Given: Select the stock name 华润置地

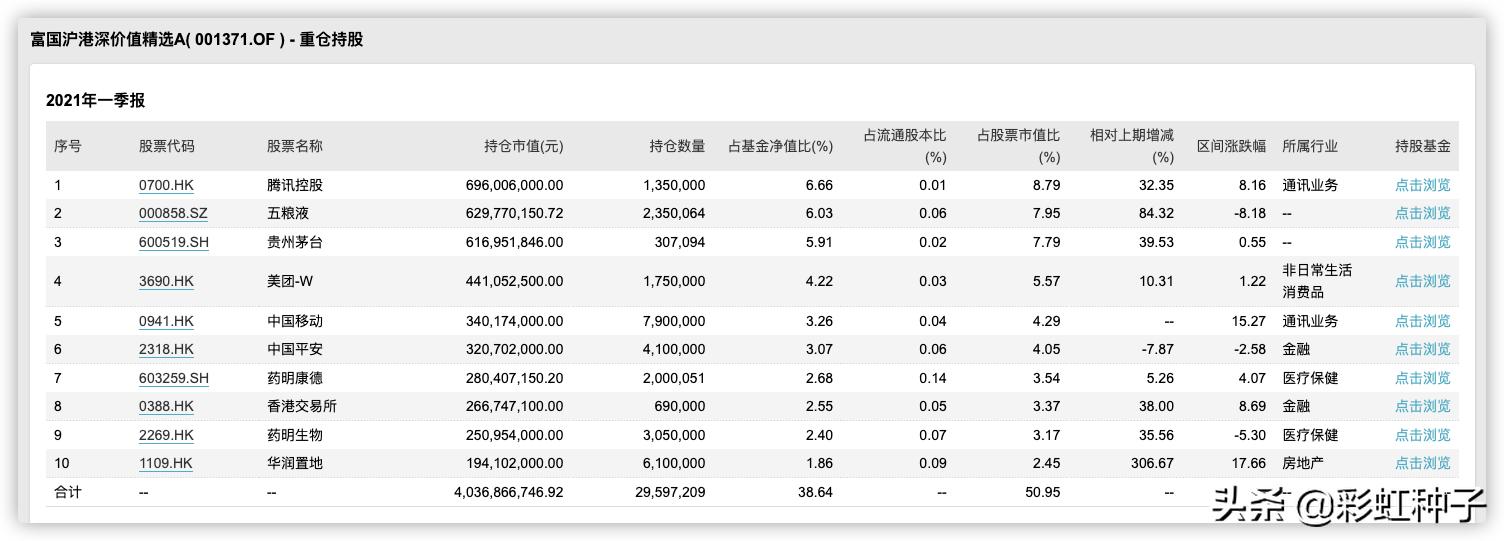Looking at the screenshot, I should coord(295,463).
